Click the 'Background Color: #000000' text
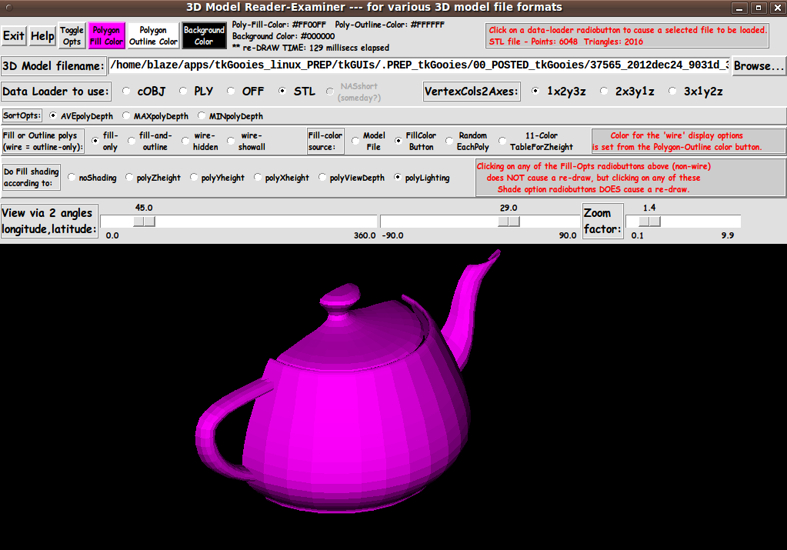Screen dimensions: 787x550 pos(284,36)
